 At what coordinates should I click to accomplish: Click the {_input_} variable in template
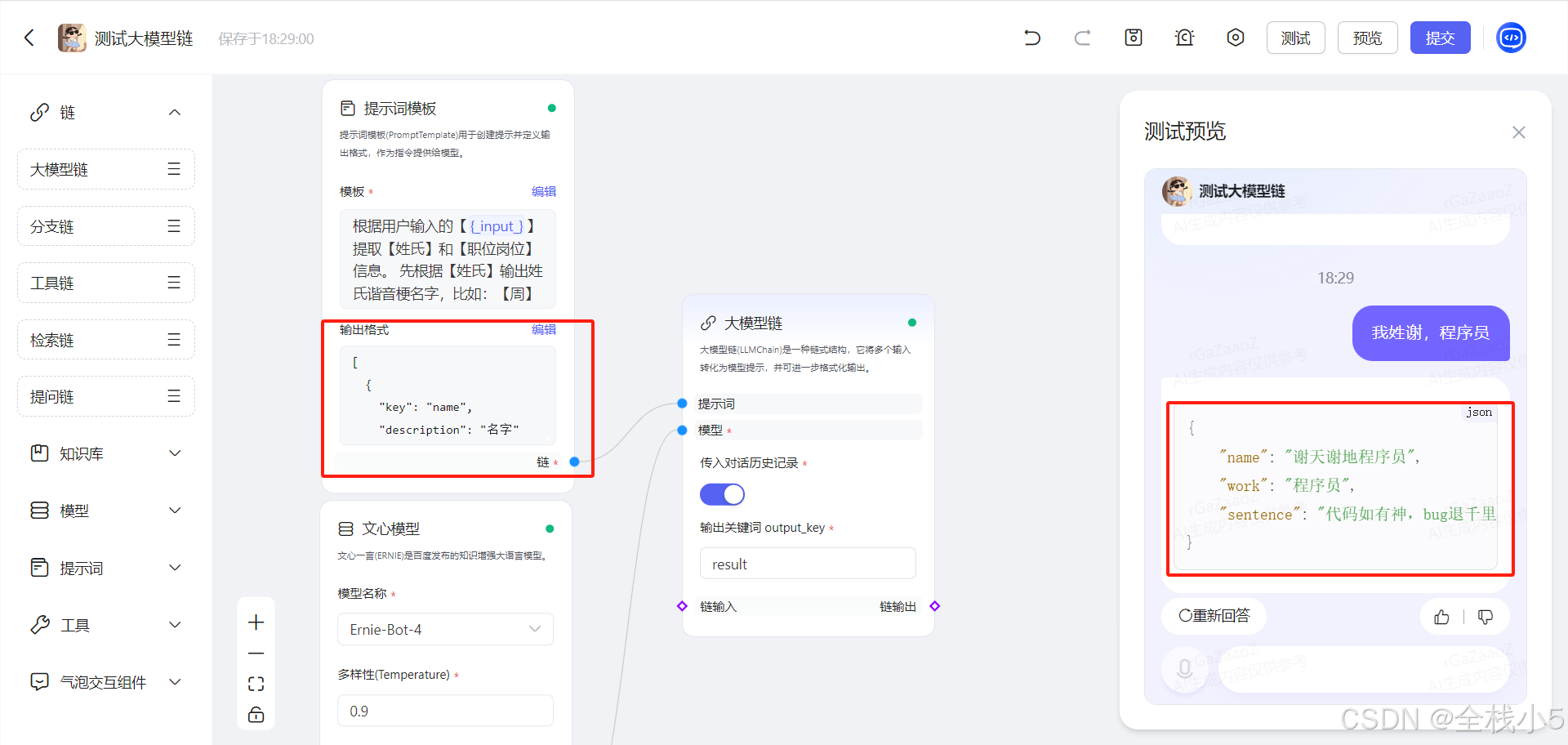pyautogui.click(x=497, y=226)
